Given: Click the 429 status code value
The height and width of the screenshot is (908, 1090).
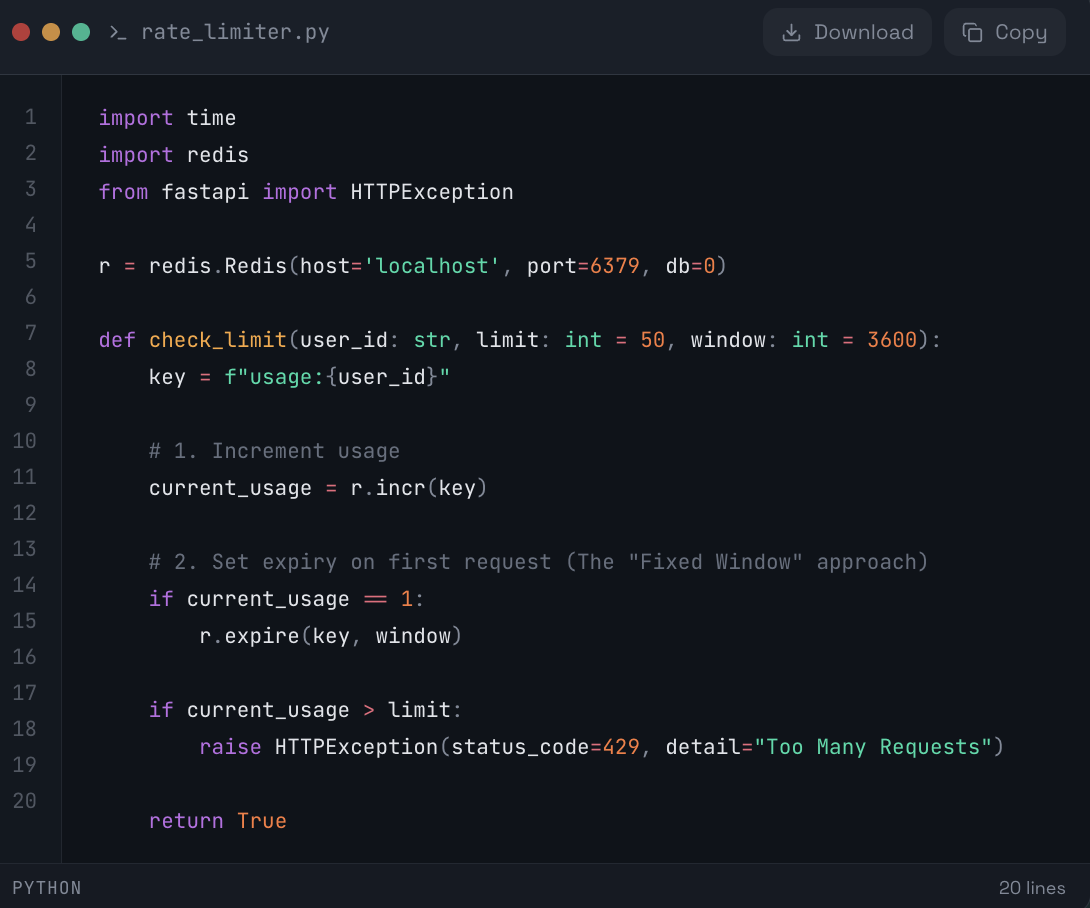Looking at the screenshot, I should [621, 747].
